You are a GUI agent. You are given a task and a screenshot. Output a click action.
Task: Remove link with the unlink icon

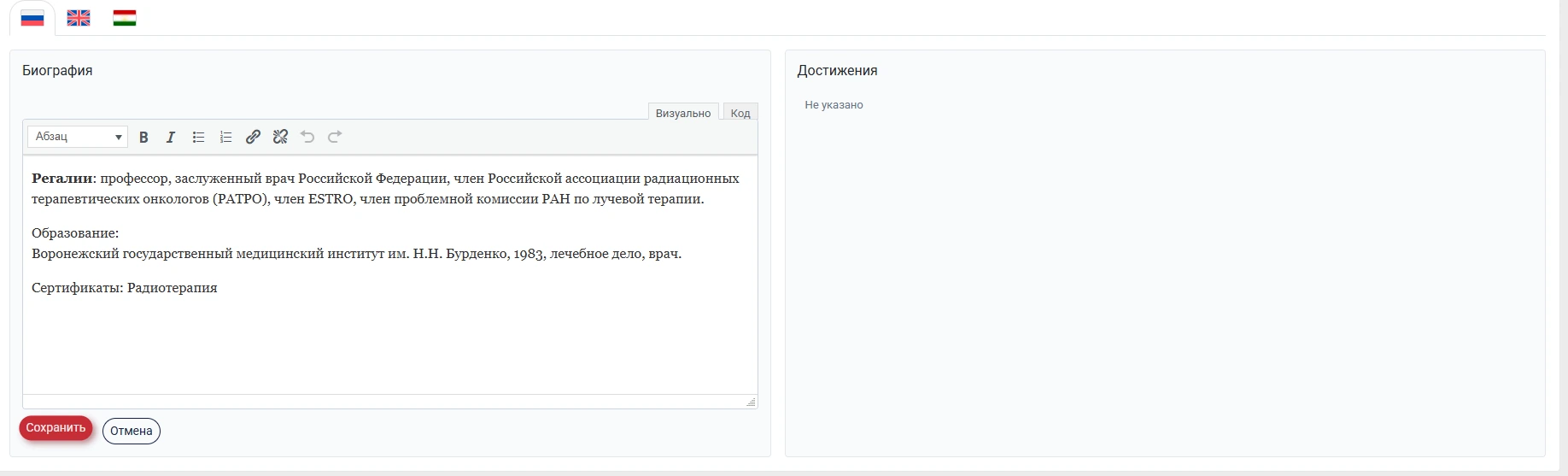pyautogui.click(x=280, y=137)
